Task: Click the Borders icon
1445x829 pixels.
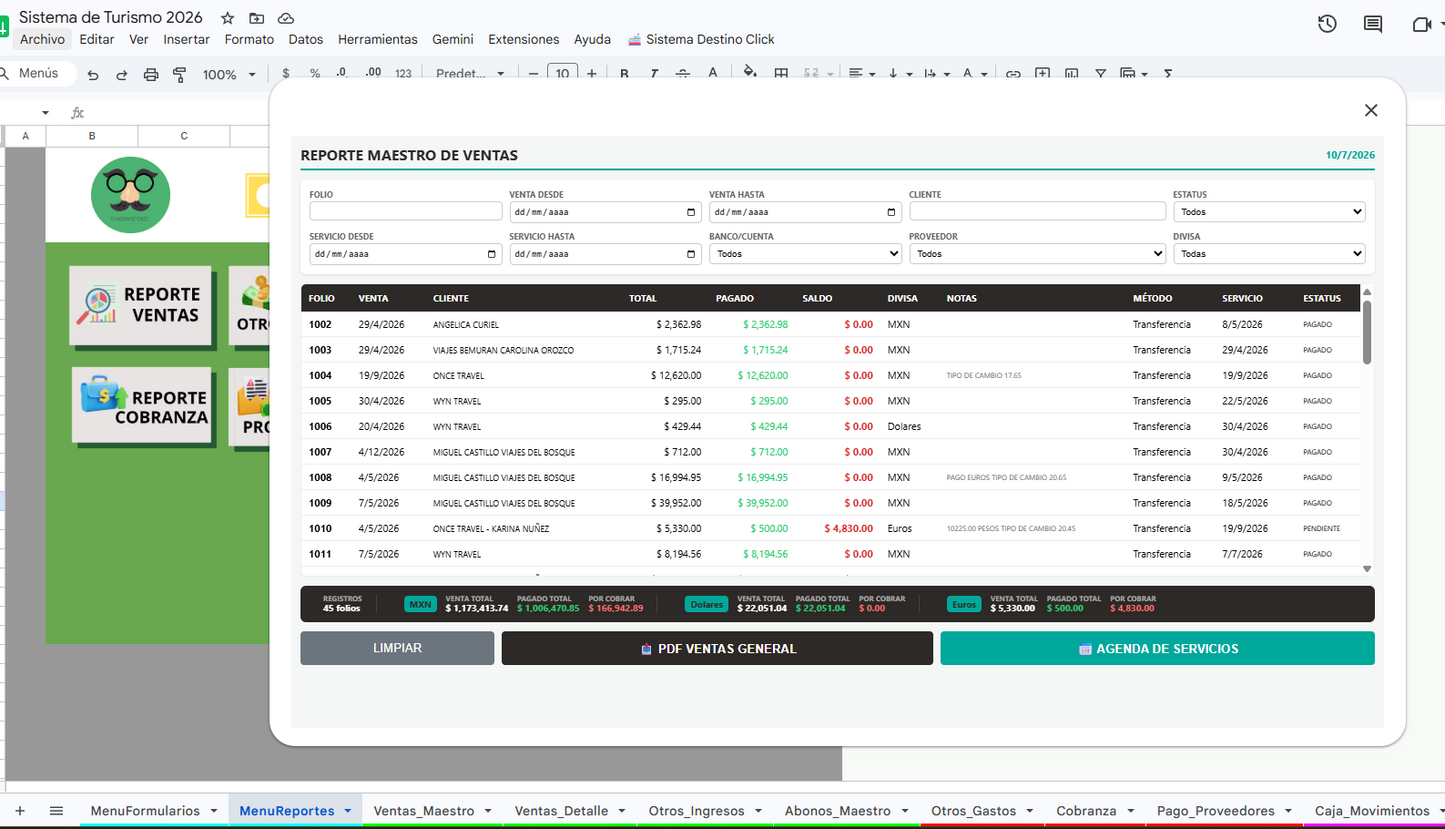Action: [x=781, y=73]
